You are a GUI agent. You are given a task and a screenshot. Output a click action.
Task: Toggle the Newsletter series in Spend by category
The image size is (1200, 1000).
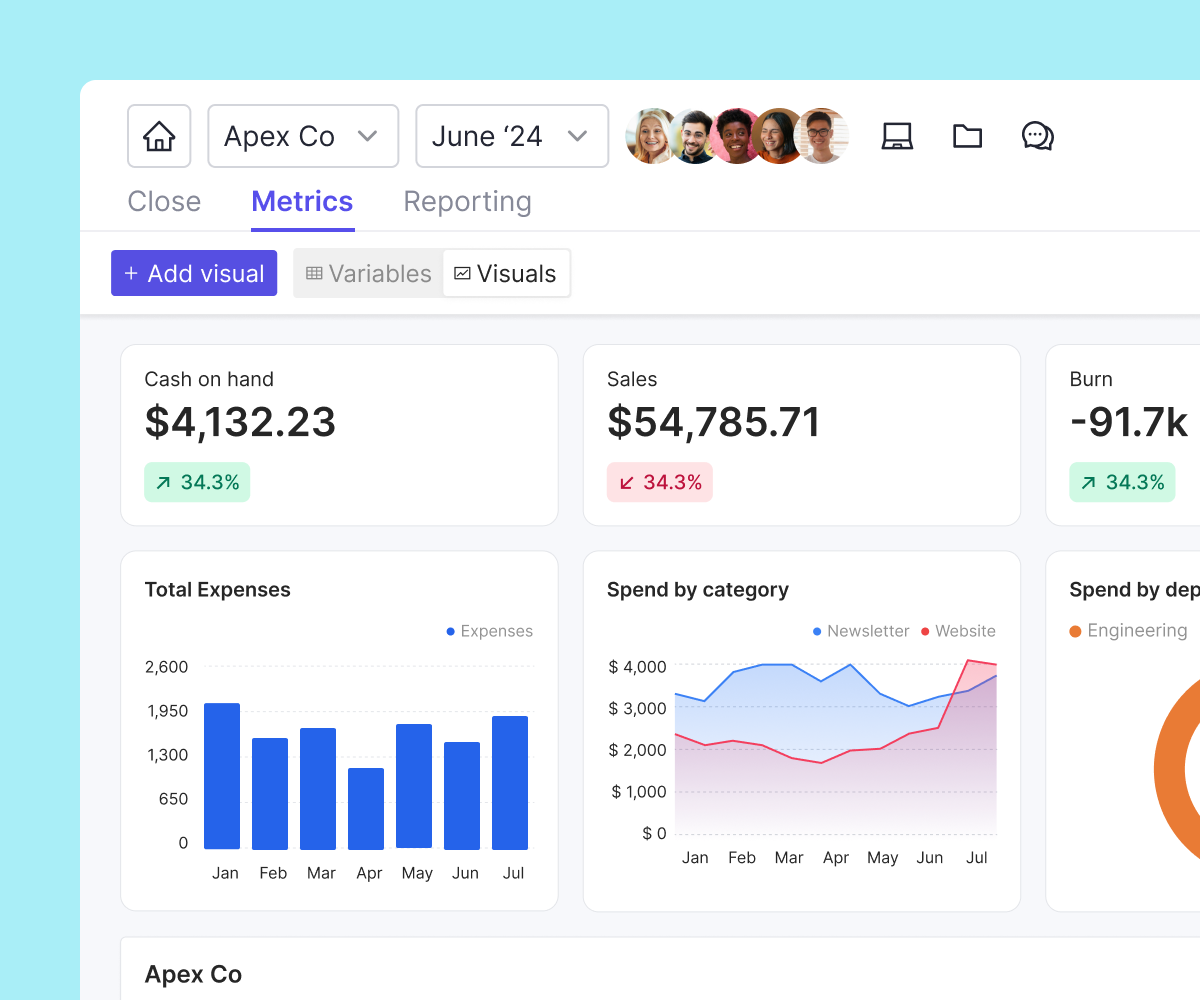[860, 631]
